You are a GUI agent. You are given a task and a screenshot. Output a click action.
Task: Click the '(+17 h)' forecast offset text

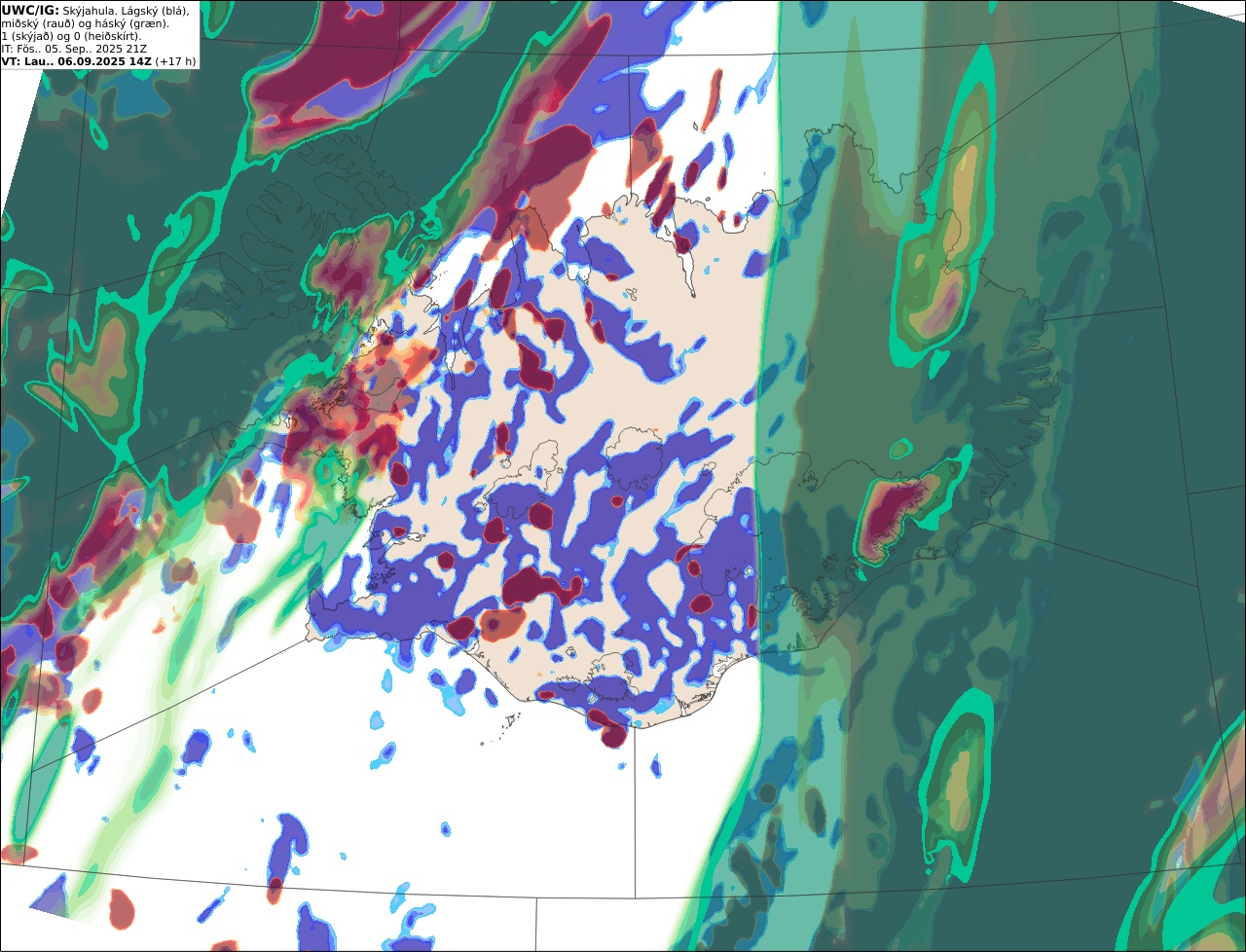175,61
